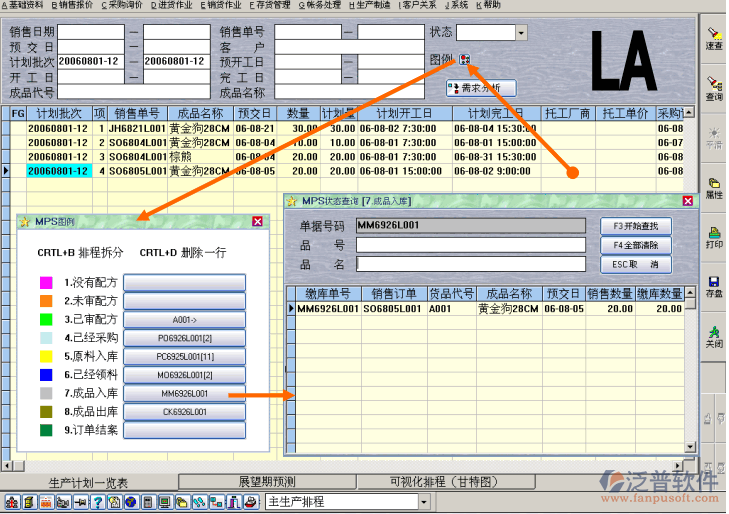Click the 需求分析 demand analysis button

tap(481, 88)
